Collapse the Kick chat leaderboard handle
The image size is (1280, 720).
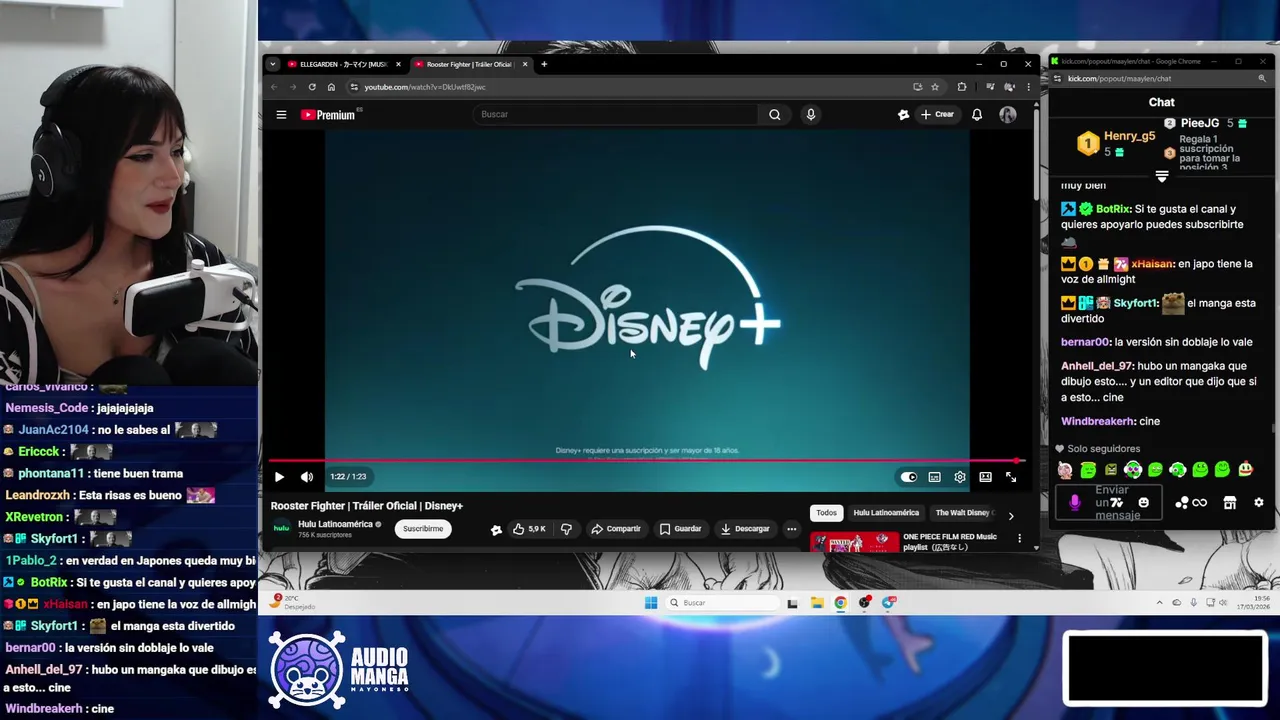pyautogui.click(x=1162, y=176)
